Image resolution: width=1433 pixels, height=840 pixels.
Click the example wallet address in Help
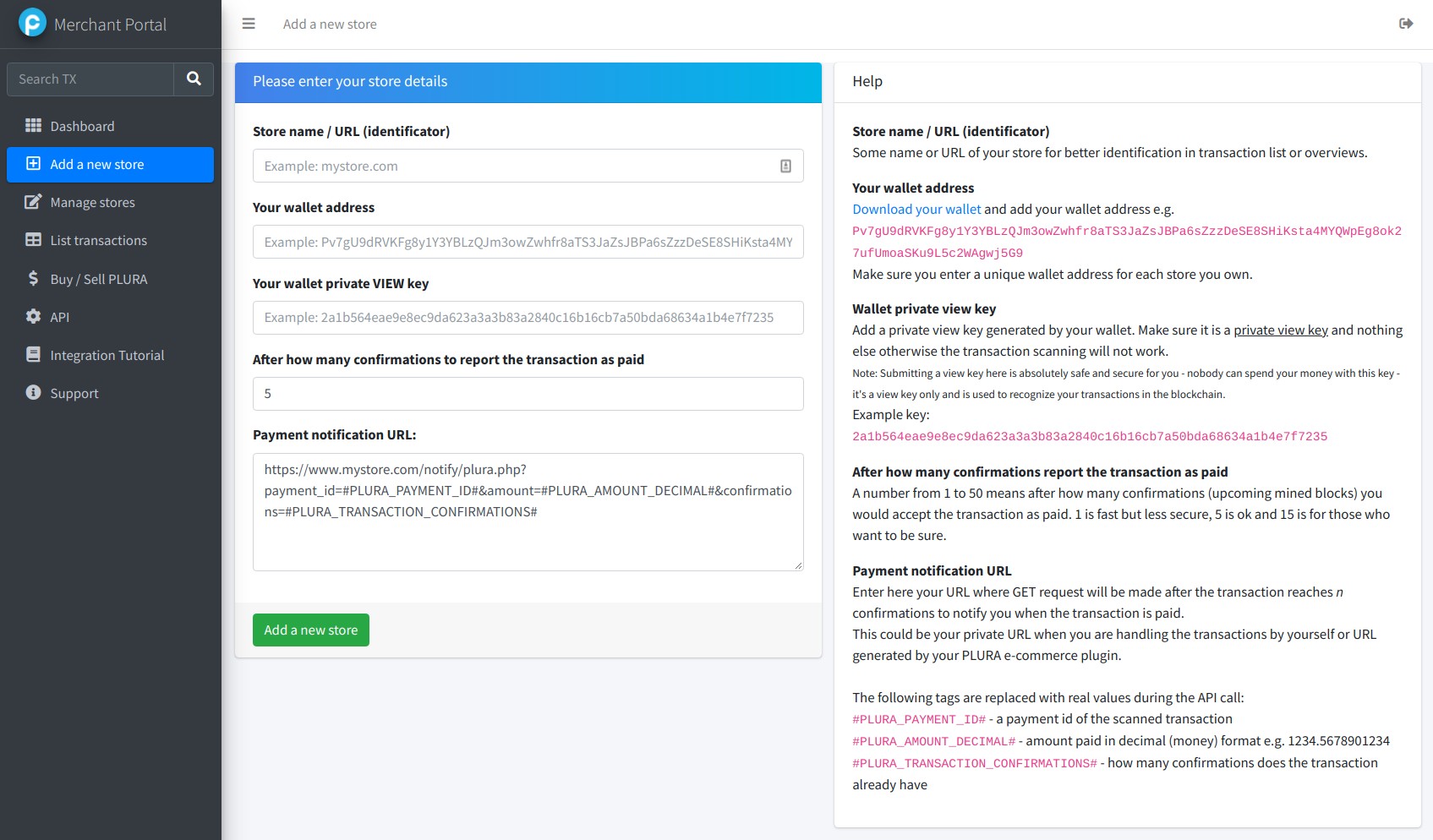coord(1127,242)
